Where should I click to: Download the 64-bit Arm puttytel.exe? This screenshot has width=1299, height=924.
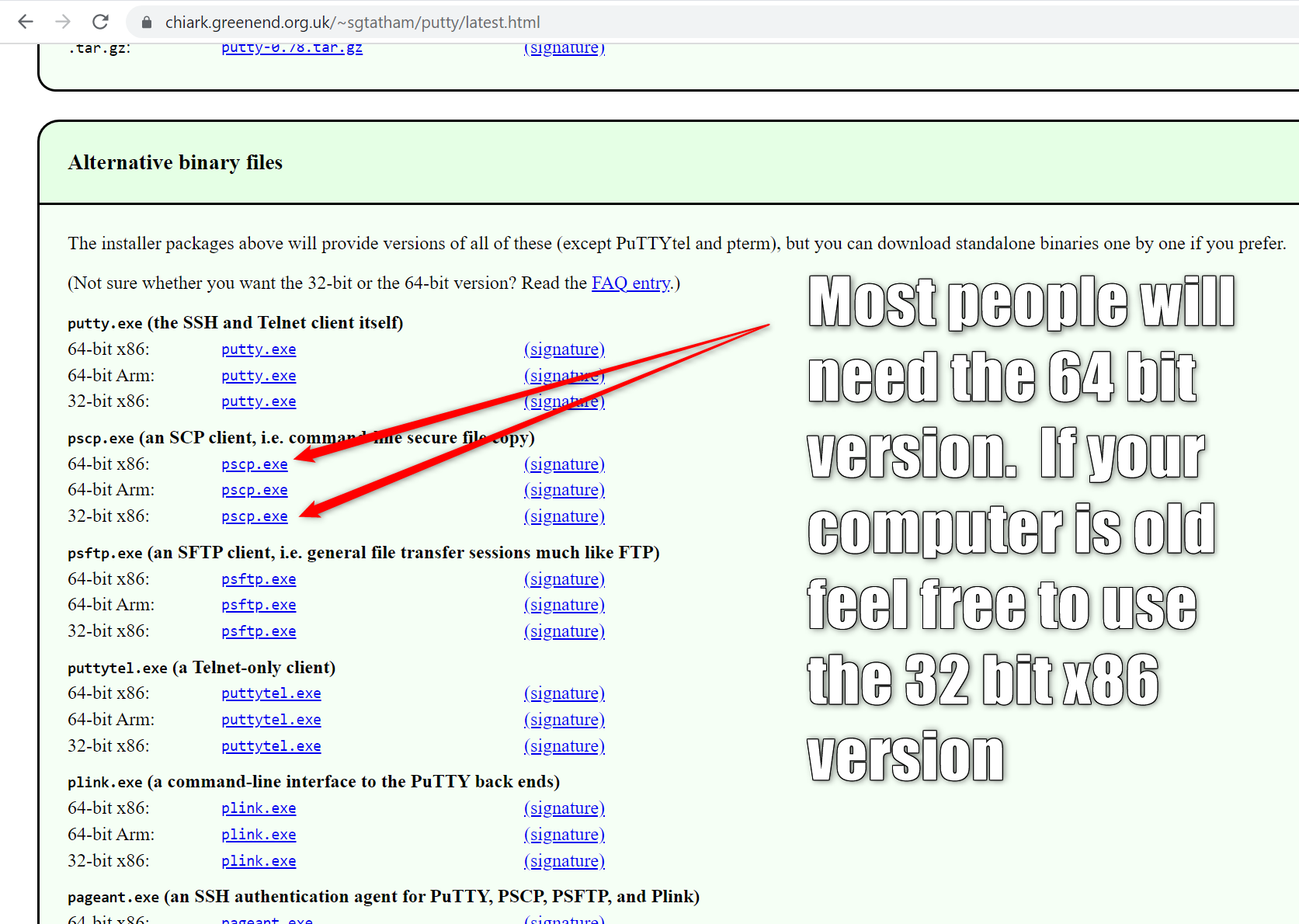click(271, 720)
